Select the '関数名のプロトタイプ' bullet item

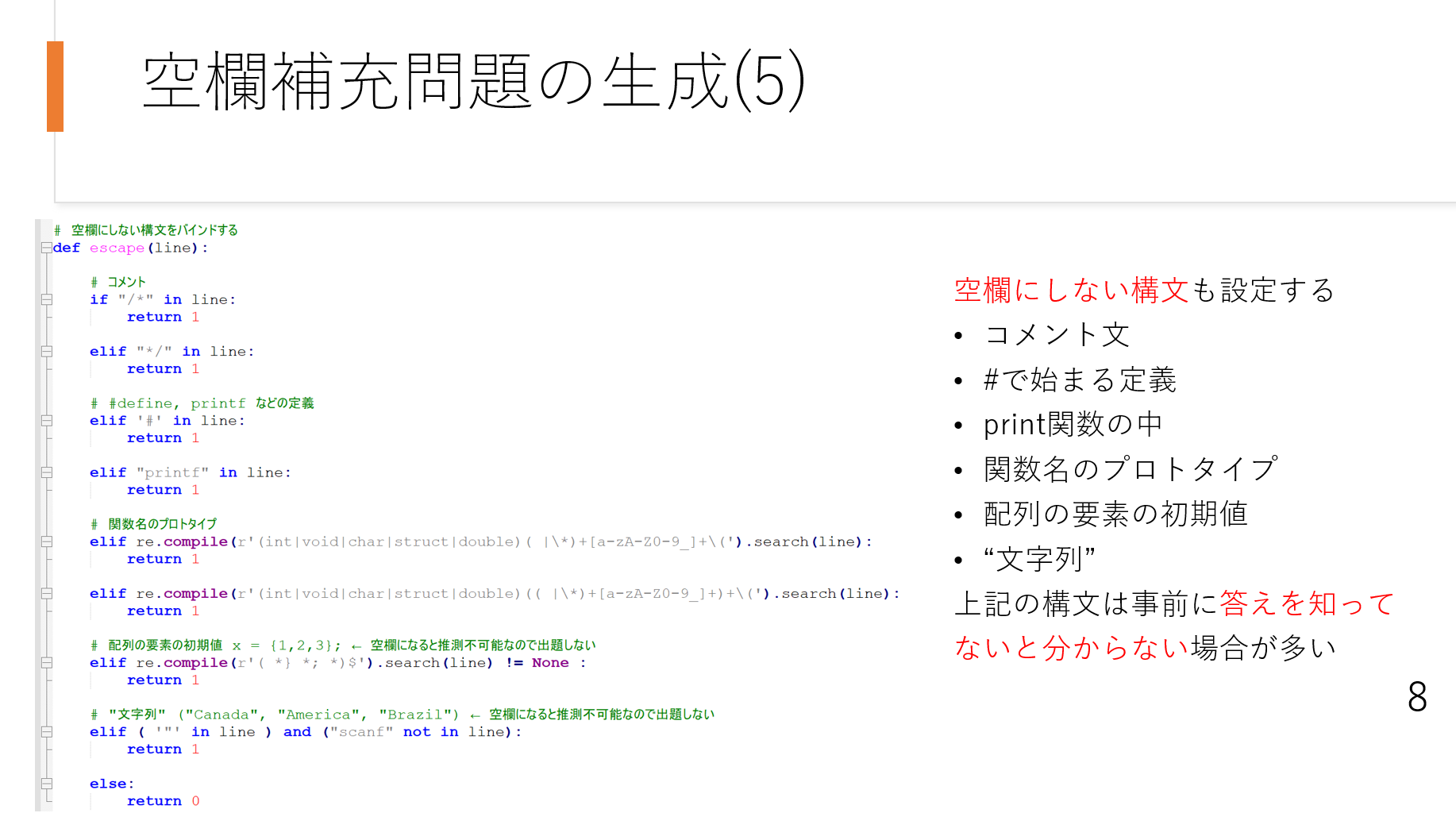[1130, 469]
